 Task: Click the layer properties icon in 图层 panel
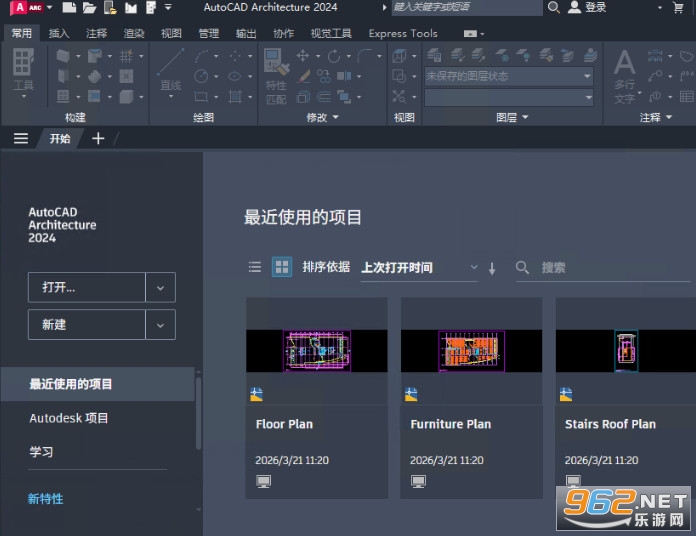click(434, 55)
